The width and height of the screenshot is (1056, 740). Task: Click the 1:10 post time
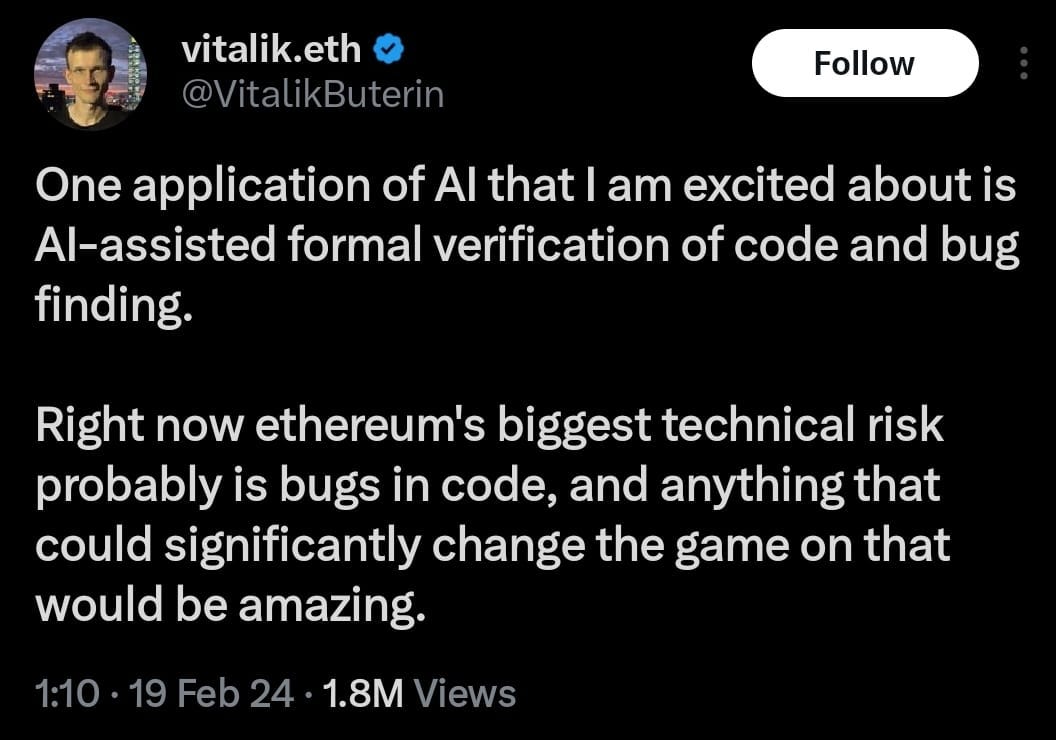point(65,692)
